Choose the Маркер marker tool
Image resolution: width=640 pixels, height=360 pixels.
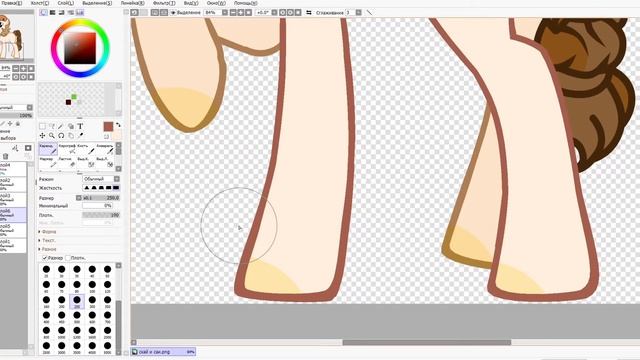(x=48, y=162)
